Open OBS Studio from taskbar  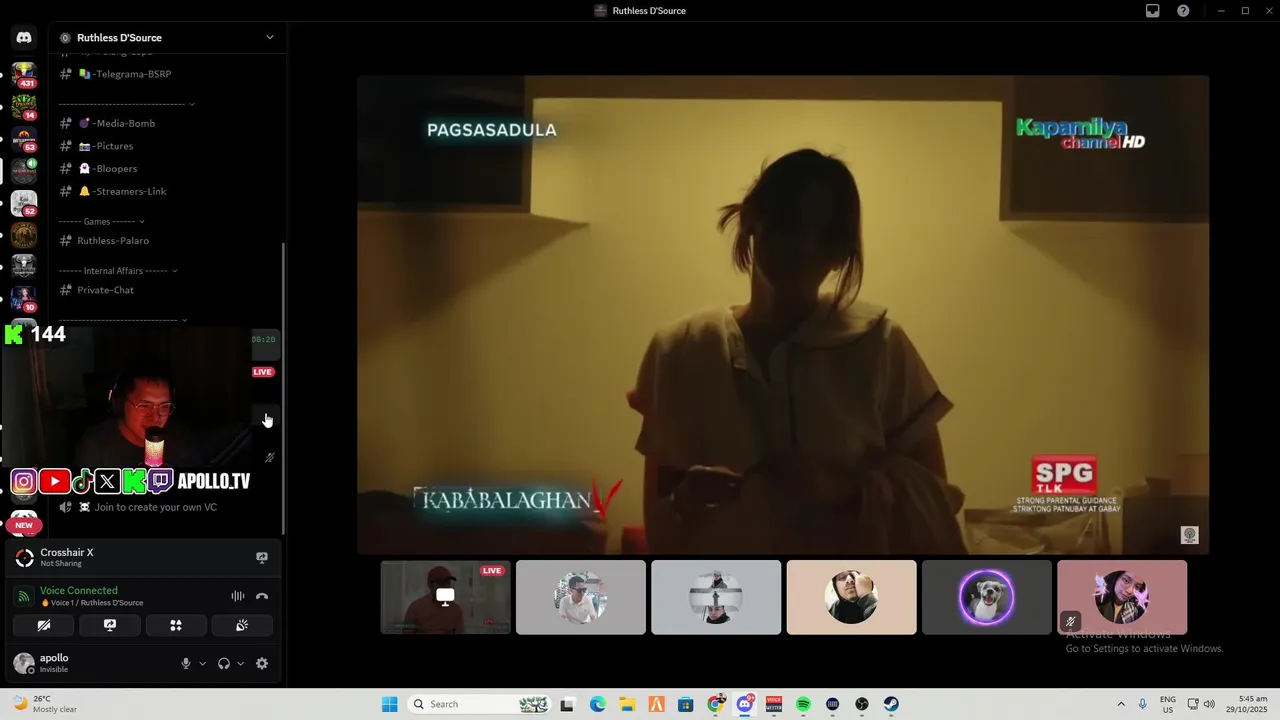coord(862,704)
